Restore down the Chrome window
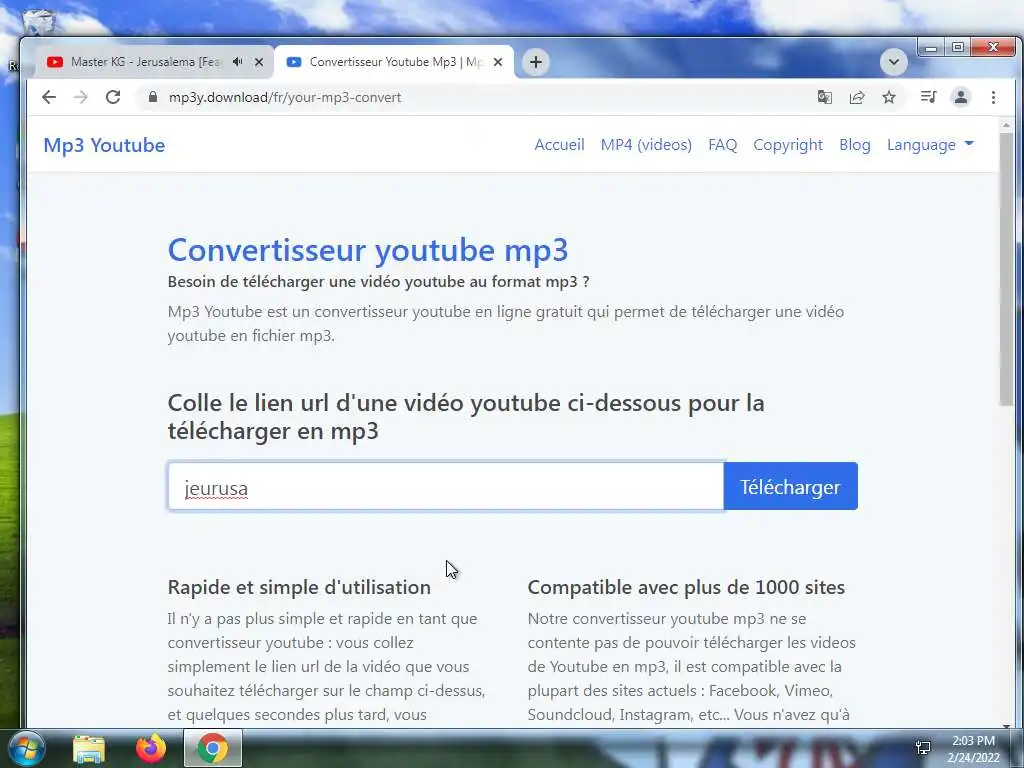 point(957,48)
